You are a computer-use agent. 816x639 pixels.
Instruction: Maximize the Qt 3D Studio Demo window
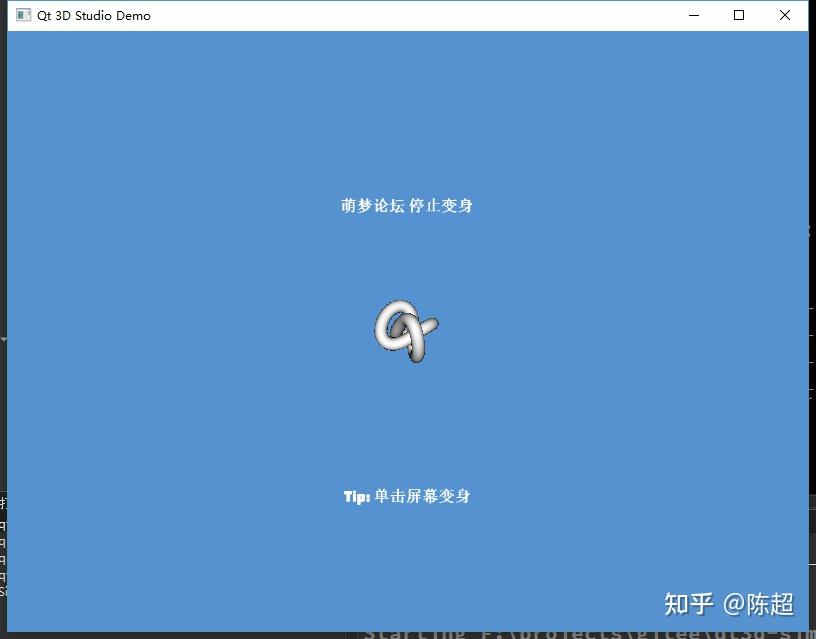click(x=739, y=15)
